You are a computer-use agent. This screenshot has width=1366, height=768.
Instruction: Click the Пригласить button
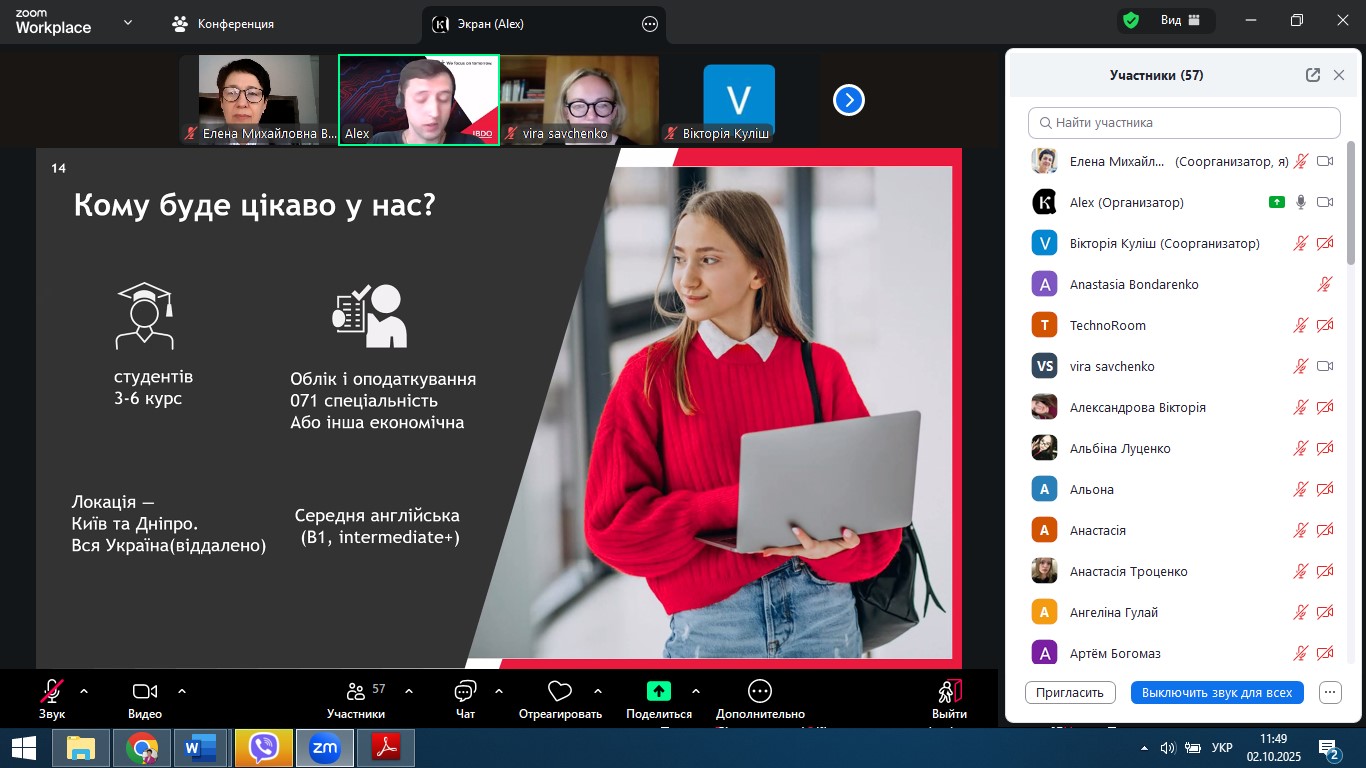point(1070,692)
